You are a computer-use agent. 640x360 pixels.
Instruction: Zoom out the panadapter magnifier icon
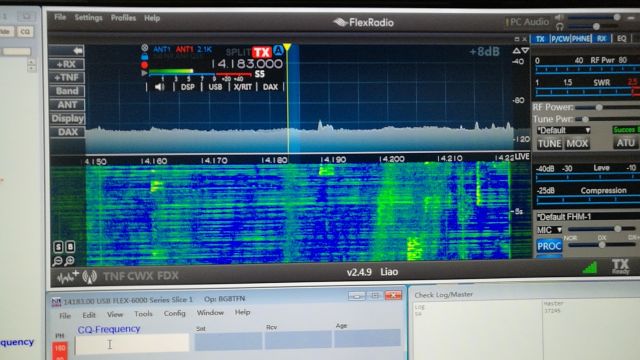(x=58, y=261)
